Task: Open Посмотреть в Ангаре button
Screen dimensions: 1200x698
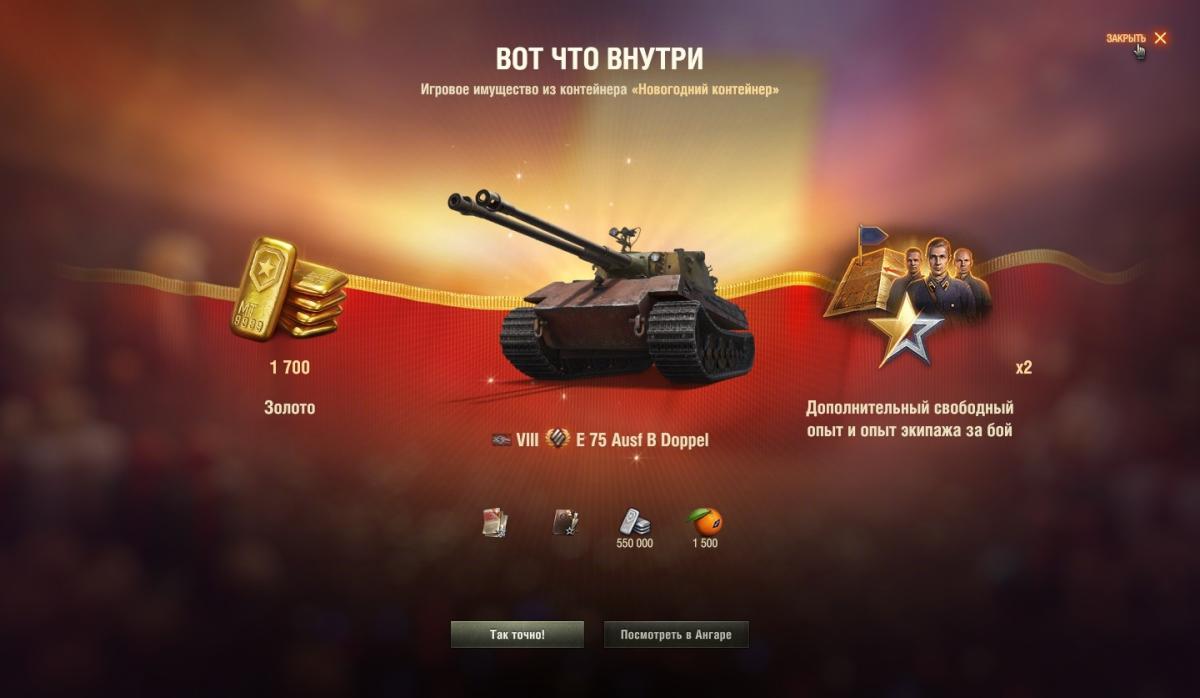Action: point(676,635)
